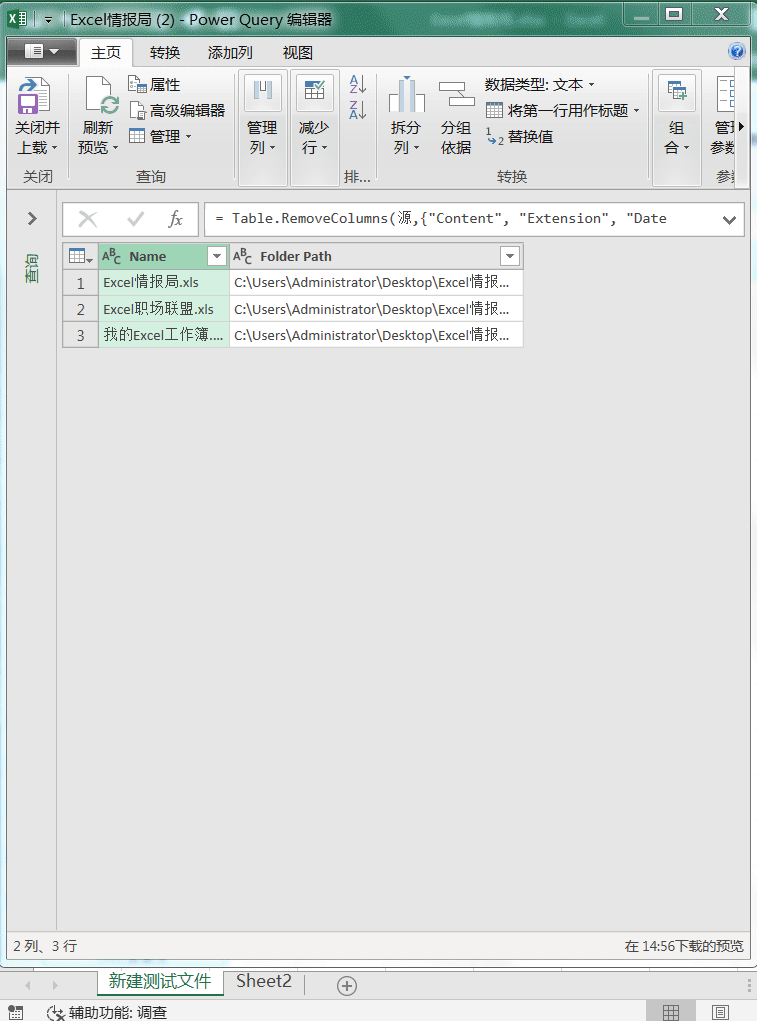Expand the Use First Row as Headers arrow

[x=636, y=111]
